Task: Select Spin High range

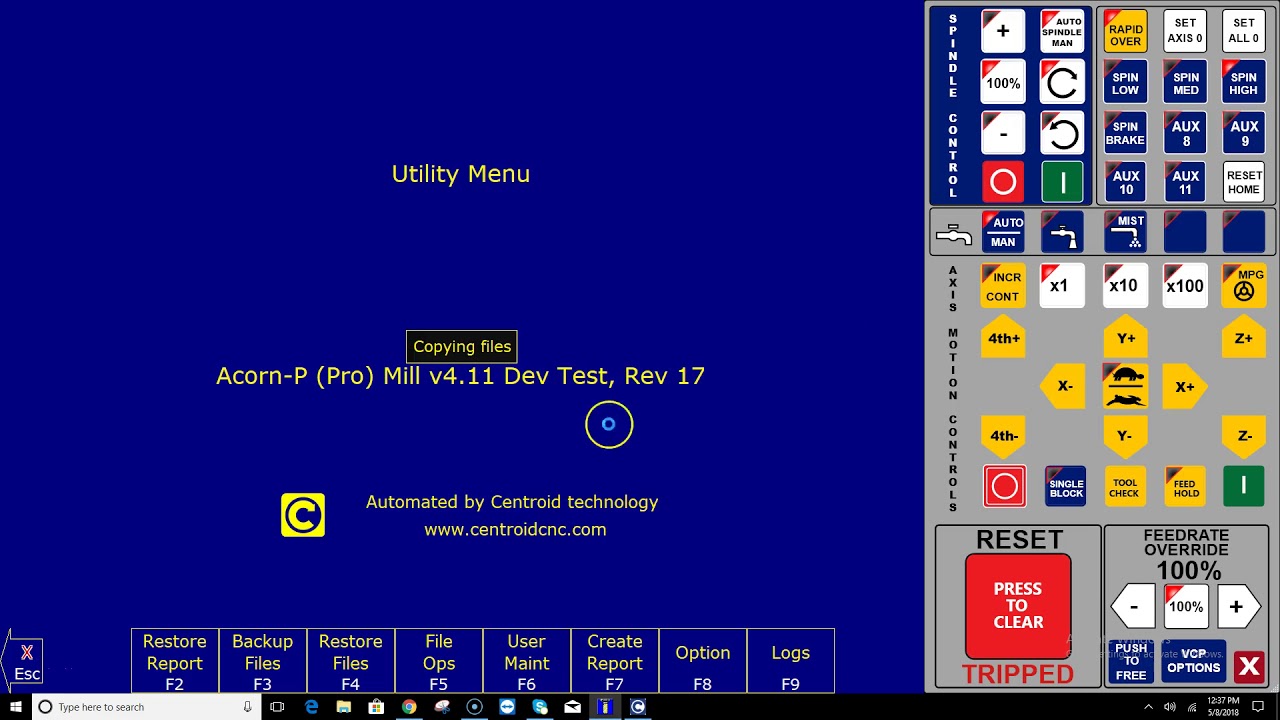Action: [1244, 83]
